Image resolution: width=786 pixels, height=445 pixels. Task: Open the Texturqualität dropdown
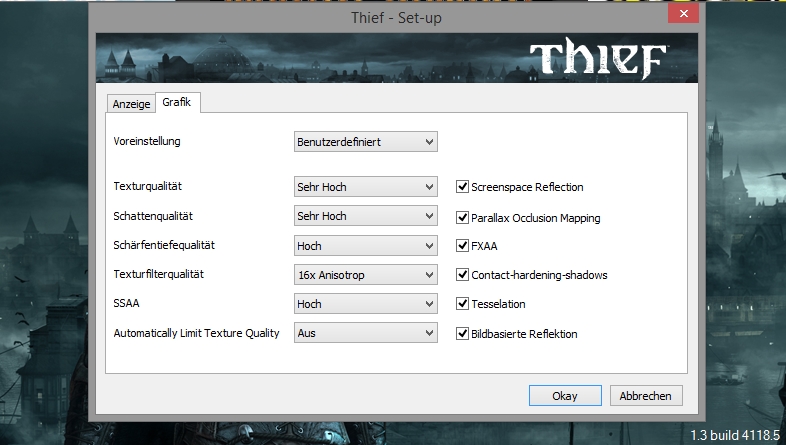tap(365, 187)
